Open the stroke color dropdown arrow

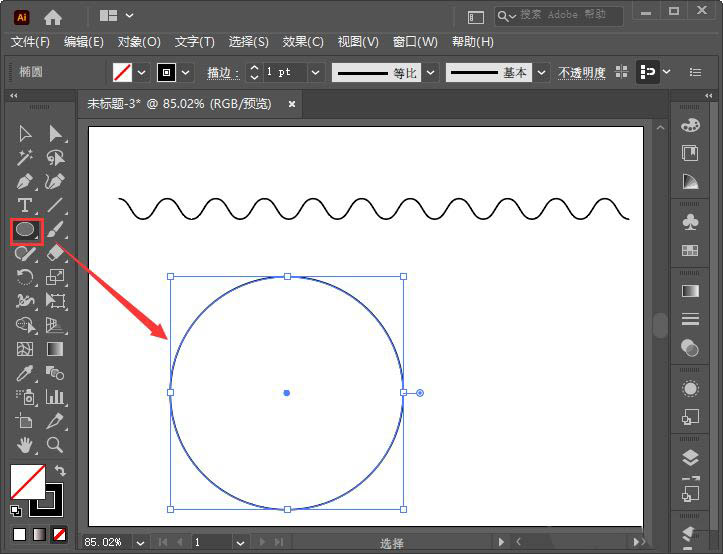[x=185, y=73]
